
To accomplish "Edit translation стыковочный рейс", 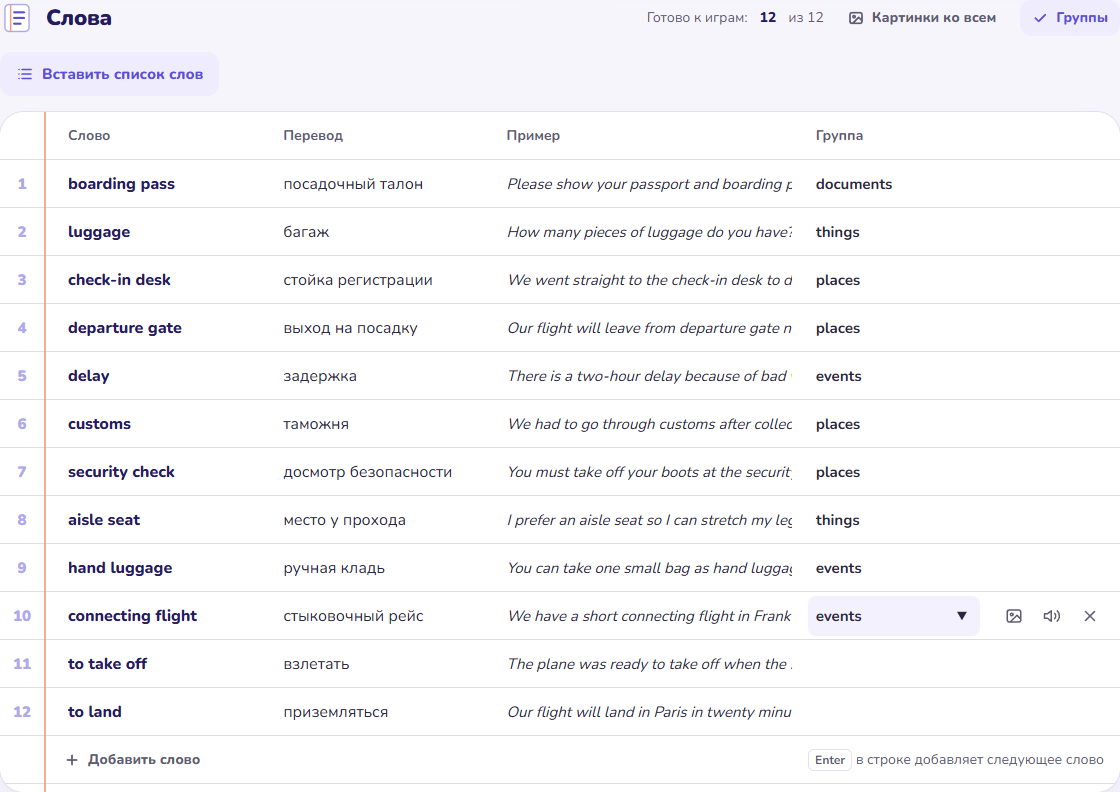I will click(354, 616).
